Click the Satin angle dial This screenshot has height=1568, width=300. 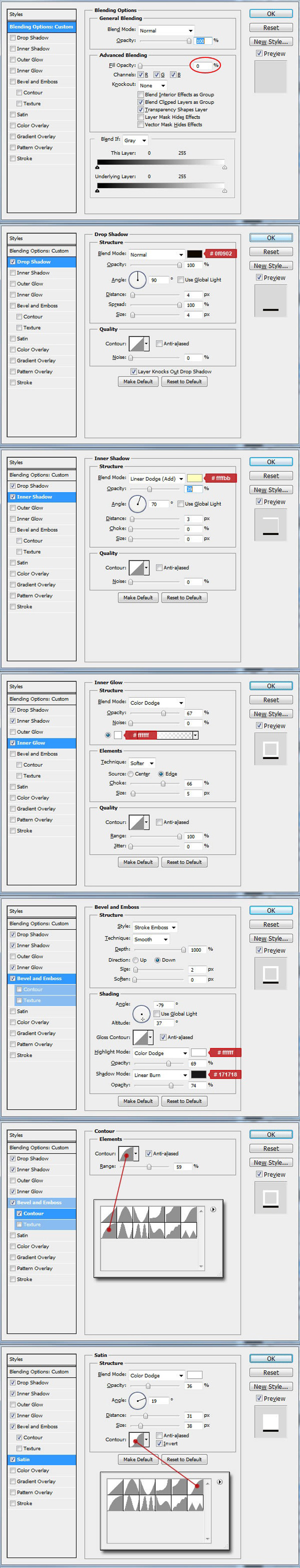point(137,1401)
